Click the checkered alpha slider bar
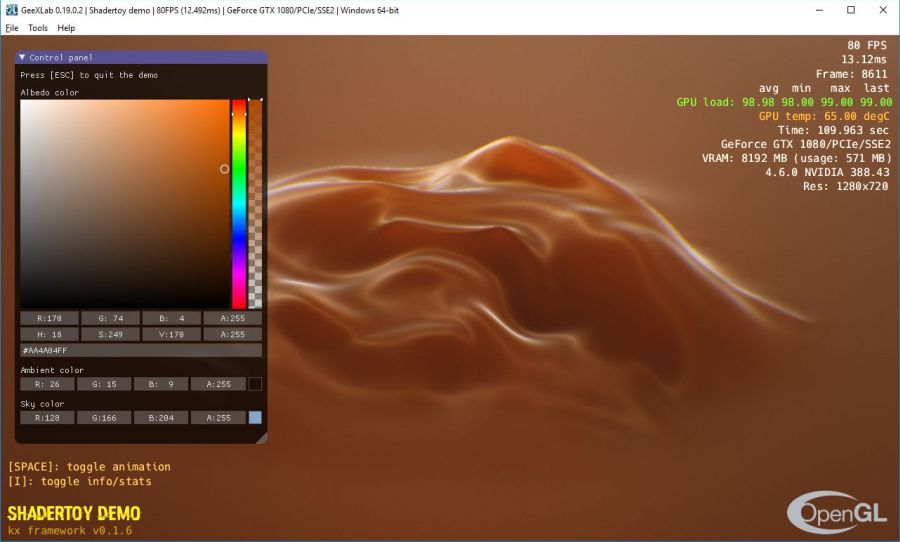The height and width of the screenshot is (542, 900). coord(255,204)
